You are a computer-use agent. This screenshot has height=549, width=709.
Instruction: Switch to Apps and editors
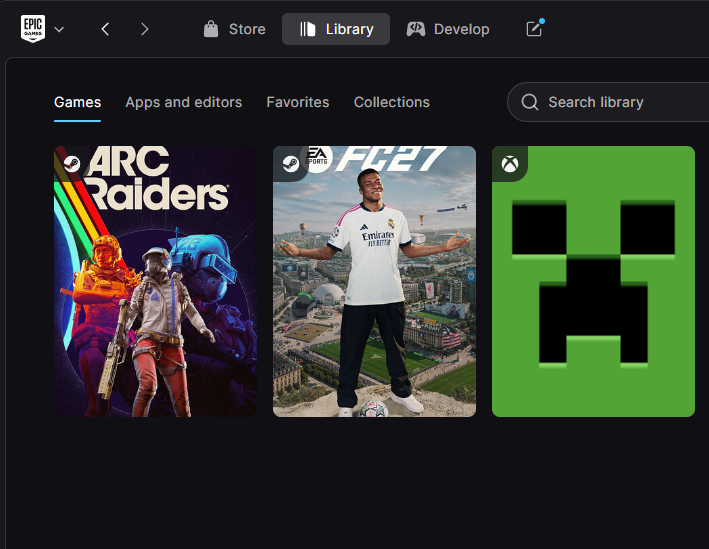coord(184,102)
